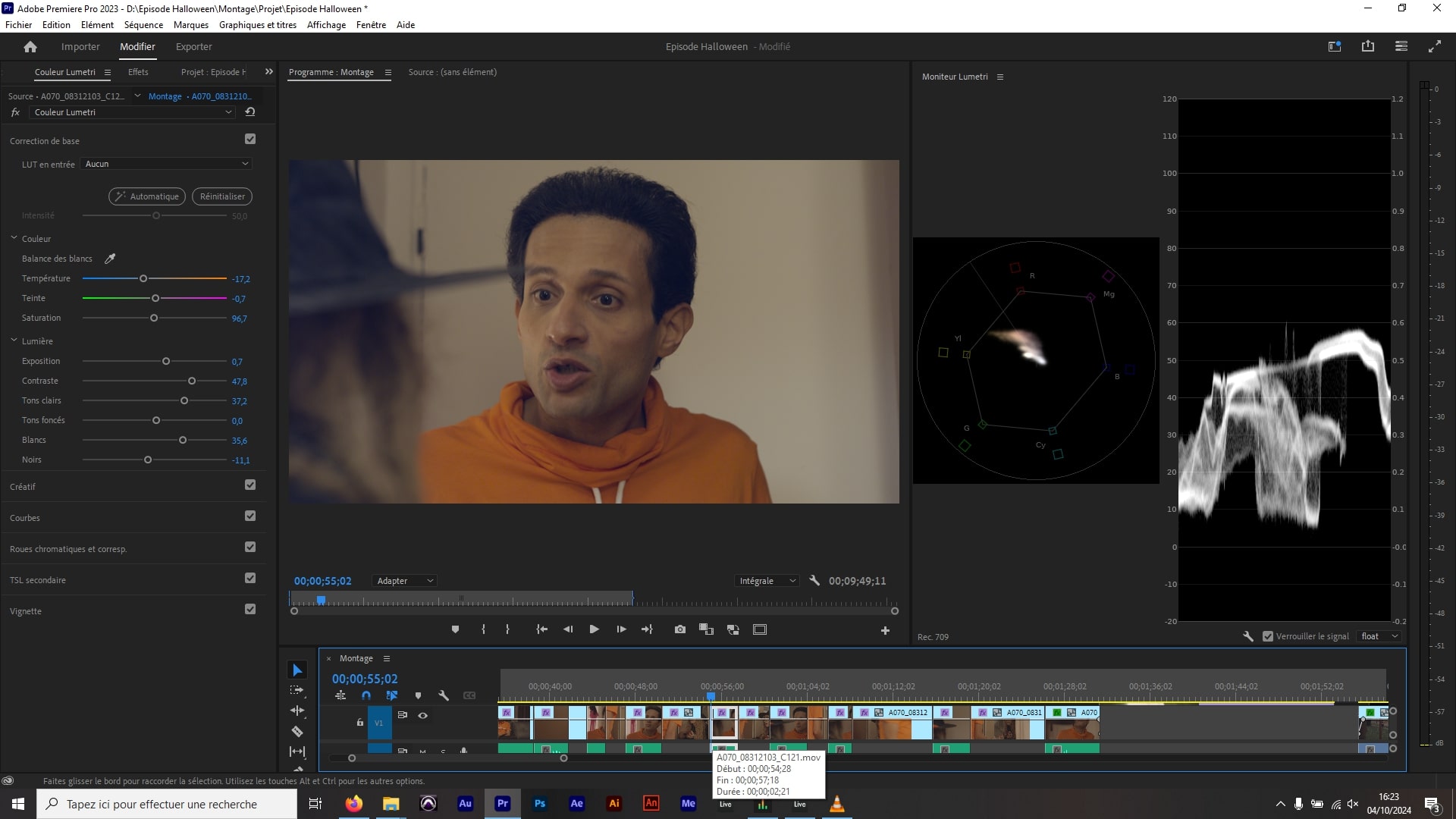
Task: Toggle snap magnet in timeline
Action: [x=366, y=695]
